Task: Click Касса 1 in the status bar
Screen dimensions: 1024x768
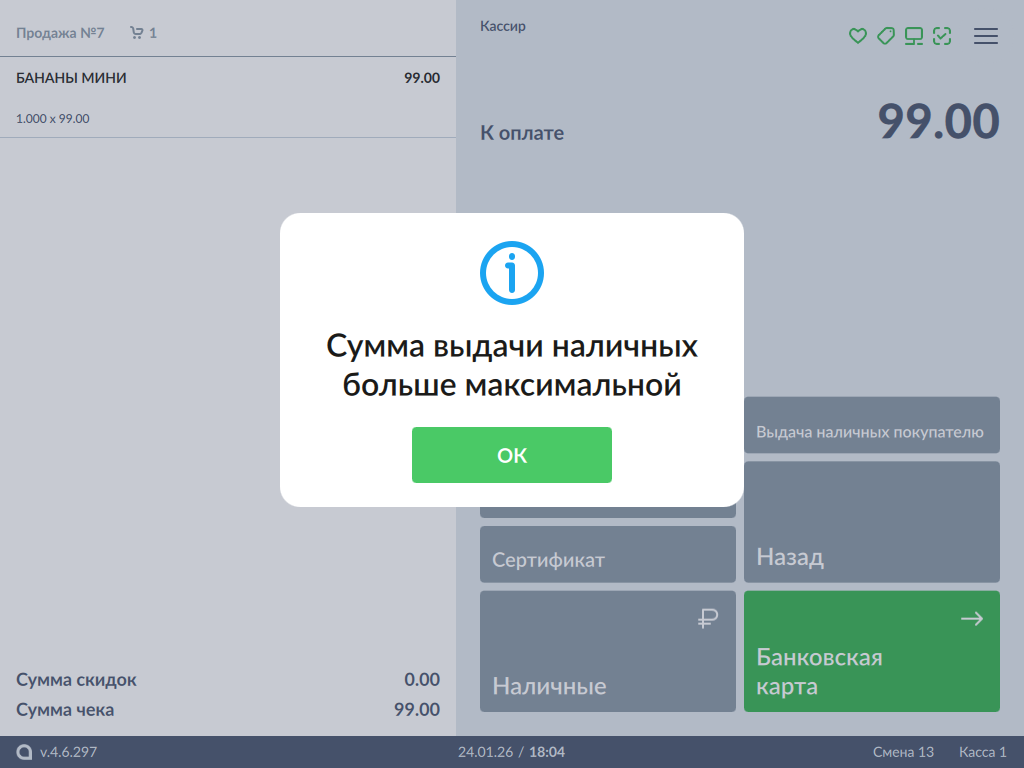Action: 982,752
